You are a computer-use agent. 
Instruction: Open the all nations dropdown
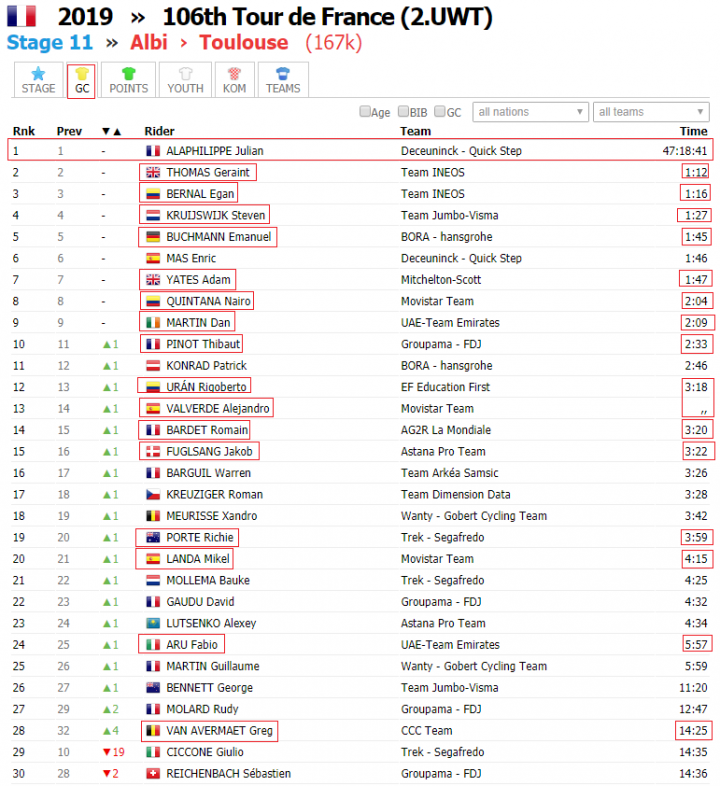(x=530, y=112)
